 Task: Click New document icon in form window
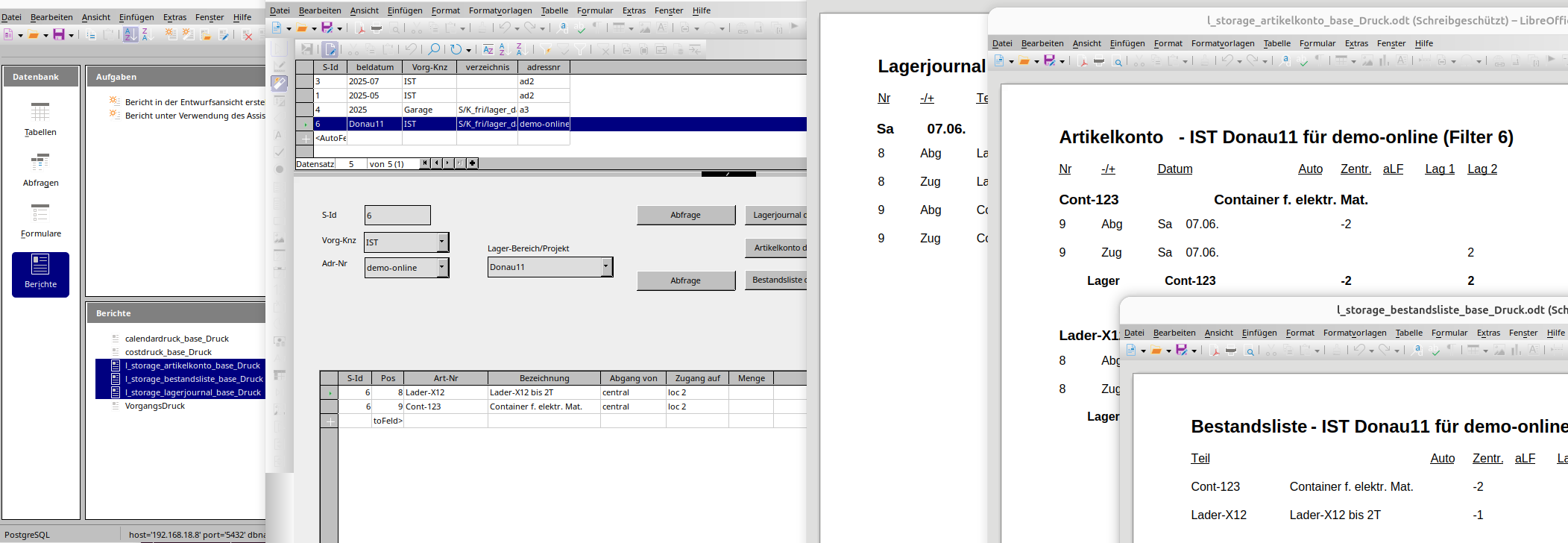point(277,28)
